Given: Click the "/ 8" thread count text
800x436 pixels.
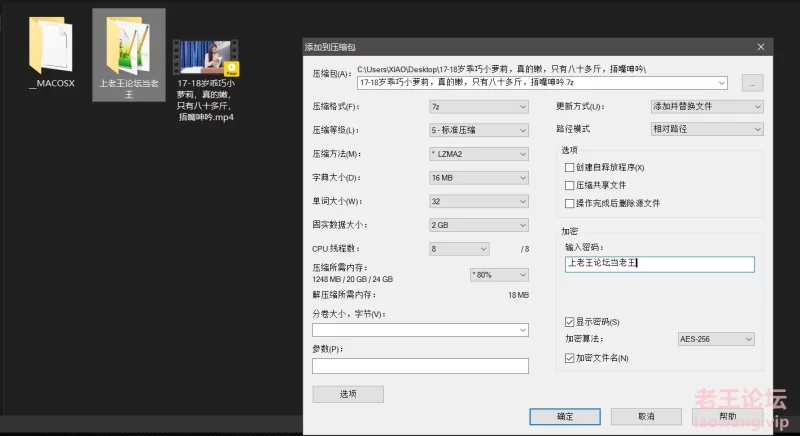Looking at the screenshot, I should pyautogui.click(x=525, y=249).
